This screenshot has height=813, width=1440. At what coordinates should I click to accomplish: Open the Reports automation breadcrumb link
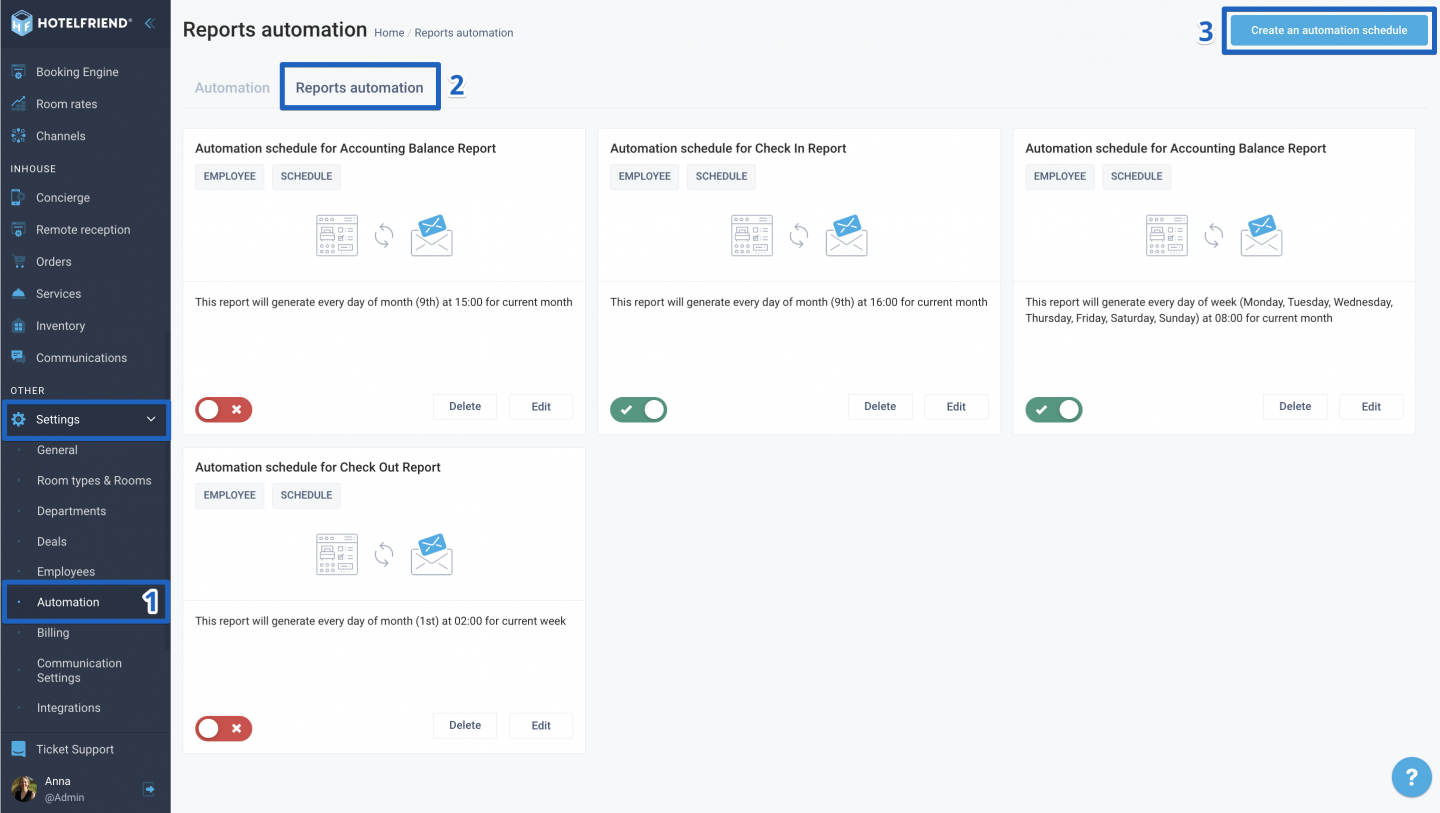[463, 32]
